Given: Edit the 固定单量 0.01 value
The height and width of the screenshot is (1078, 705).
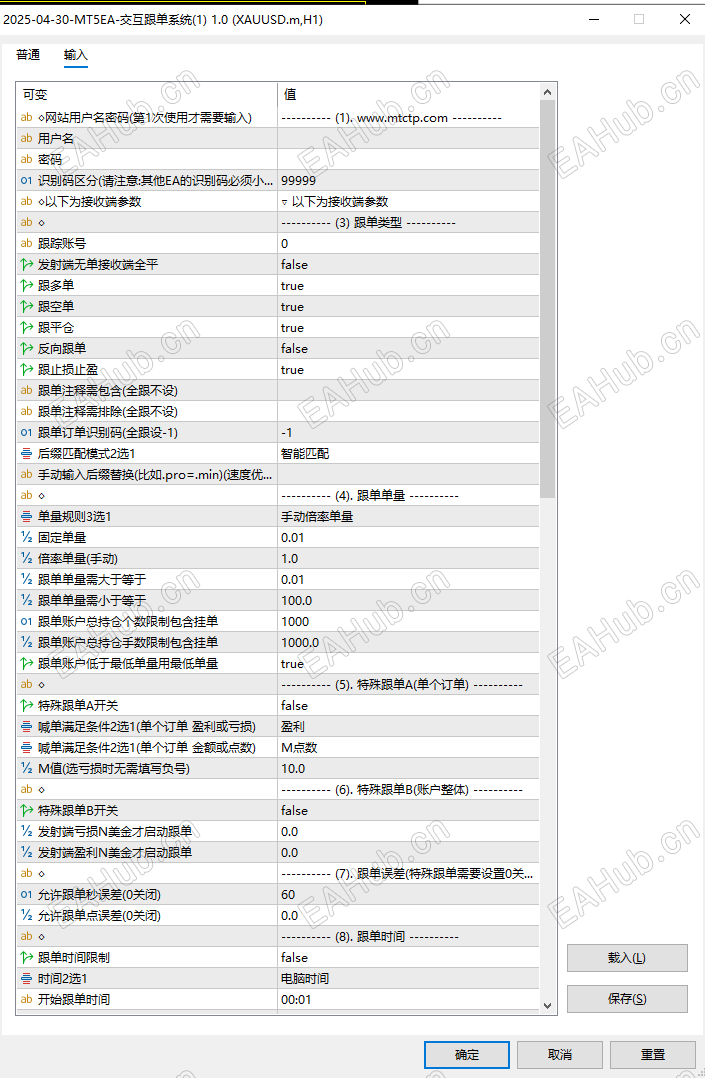Looking at the screenshot, I should [409, 538].
